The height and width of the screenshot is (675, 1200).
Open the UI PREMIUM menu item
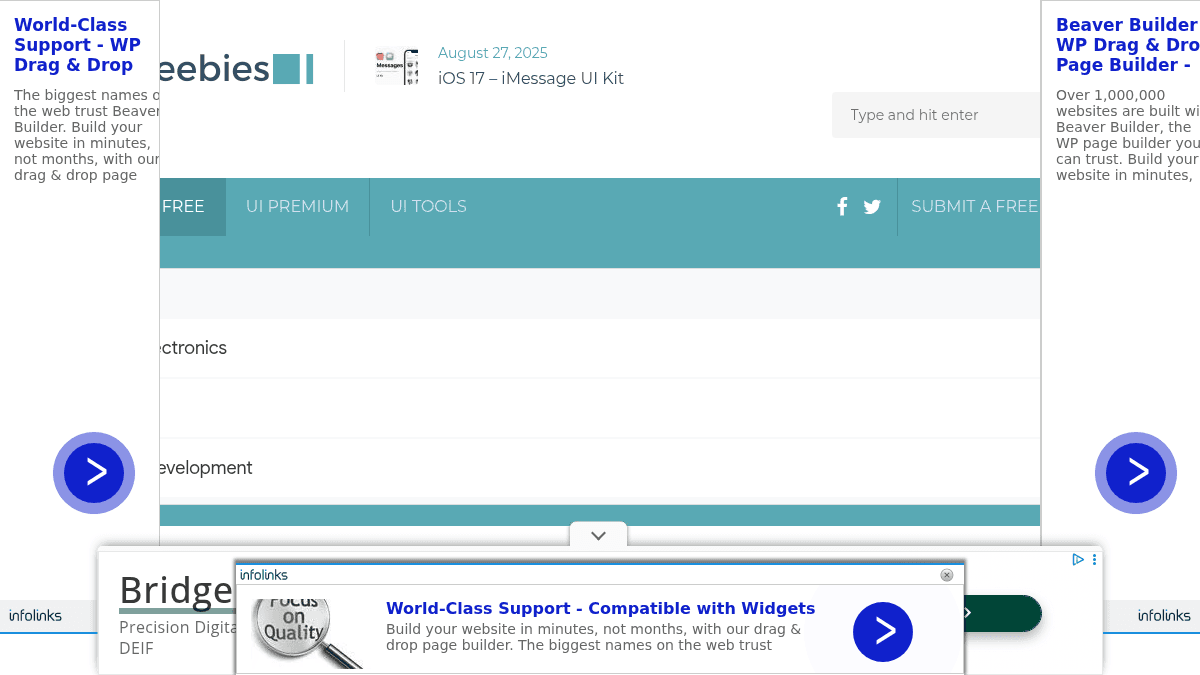pos(297,207)
